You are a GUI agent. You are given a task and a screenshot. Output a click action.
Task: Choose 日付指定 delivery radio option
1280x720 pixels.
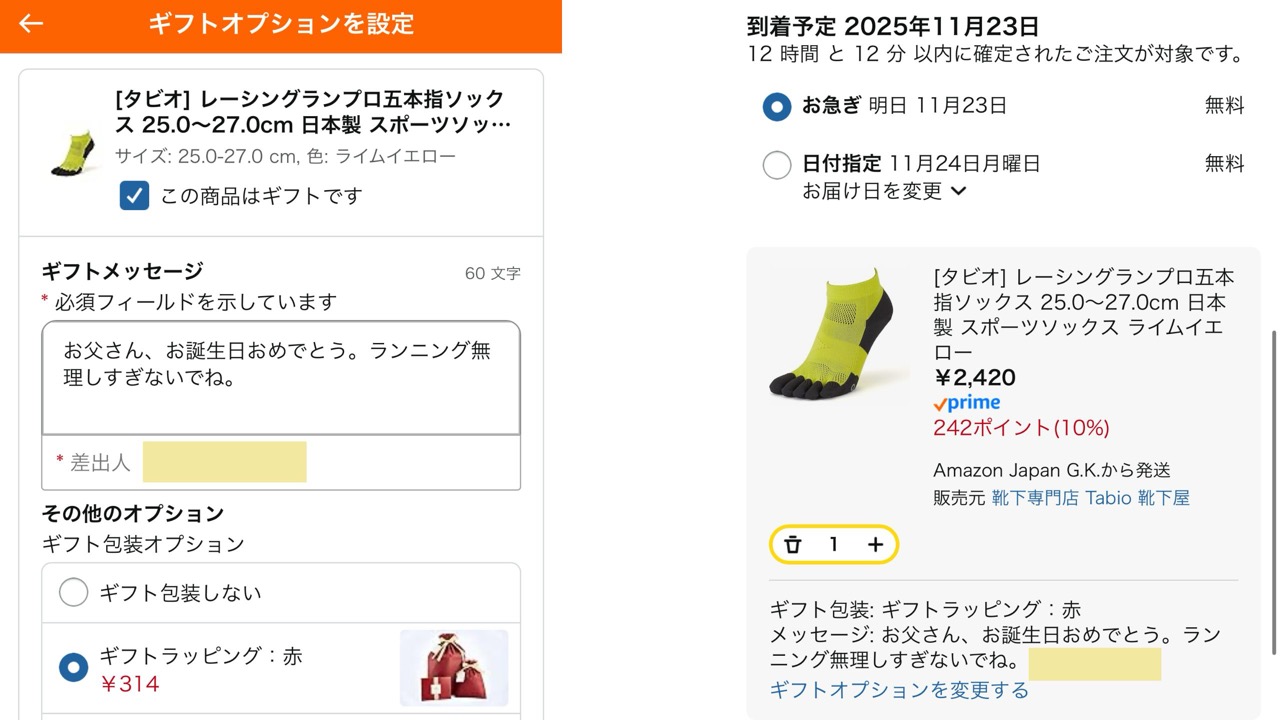pos(776,164)
